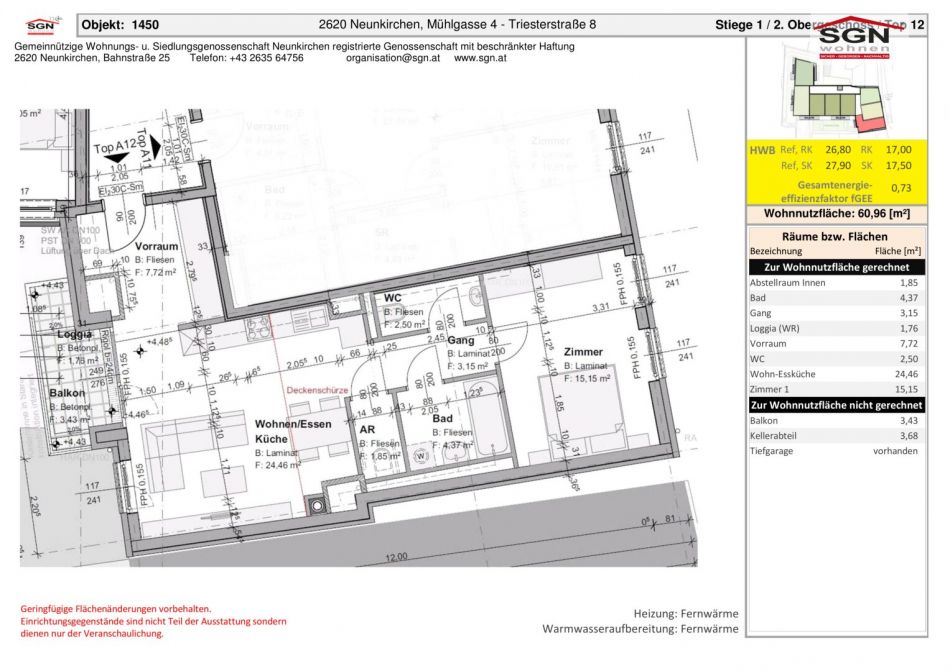Click the 12,00 dimension at the plan bottom
950x671 pixels.
click(x=396, y=557)
